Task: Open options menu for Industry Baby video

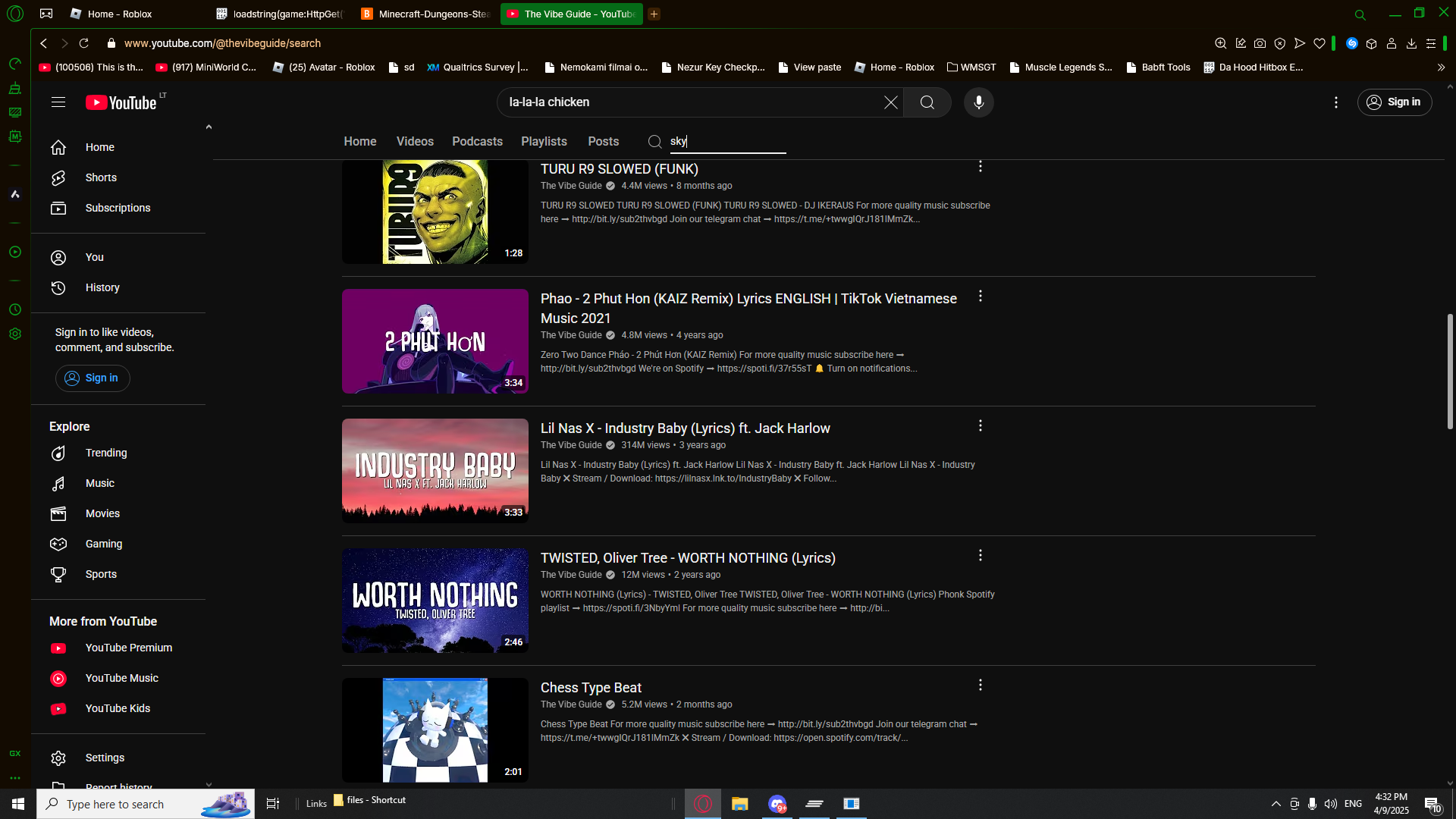Action: point(981,426)
